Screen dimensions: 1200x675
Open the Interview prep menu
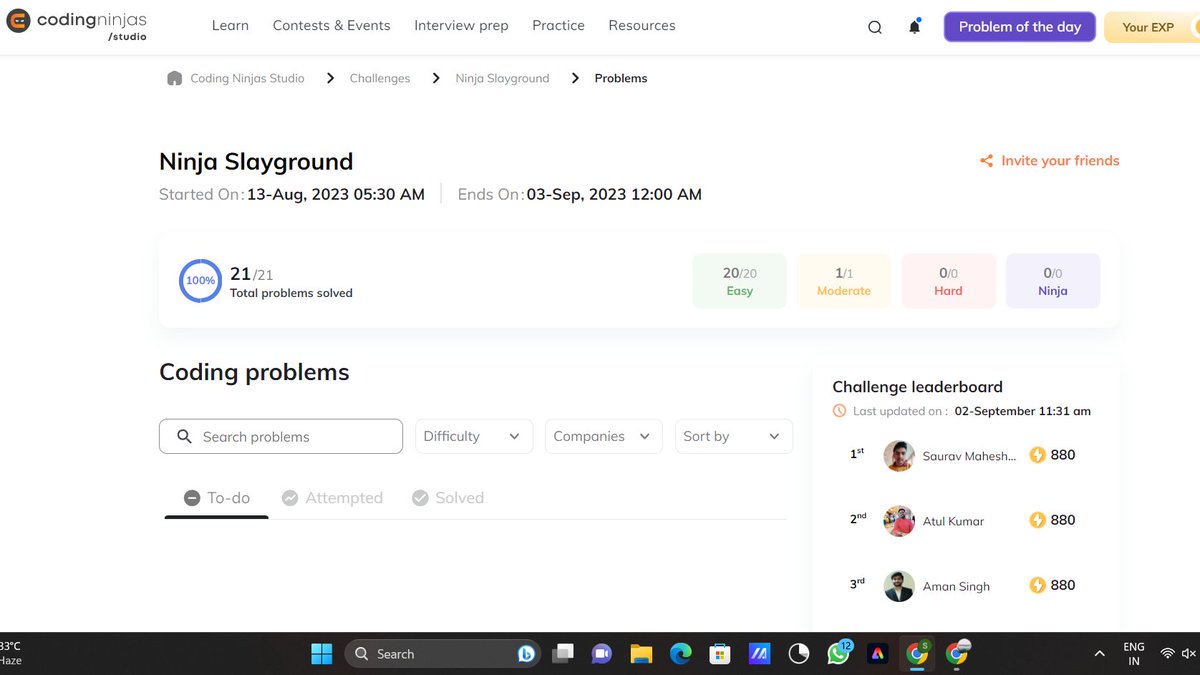(x=461, y=26)
